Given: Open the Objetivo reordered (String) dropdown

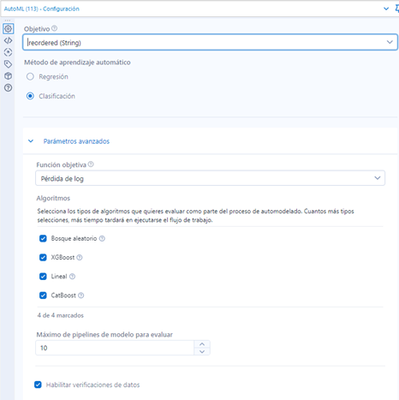Looking at the screenshot, I should (210, 42).
